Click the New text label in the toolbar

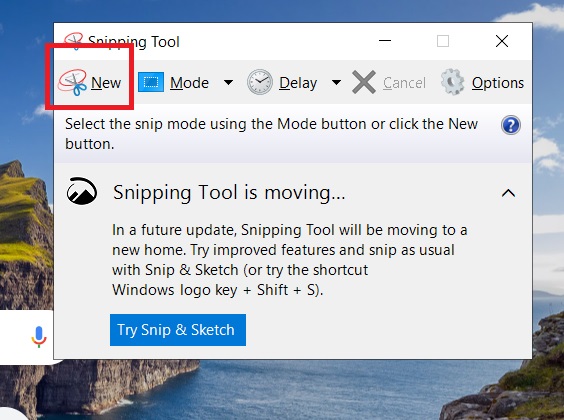click(x=106, y=83)
